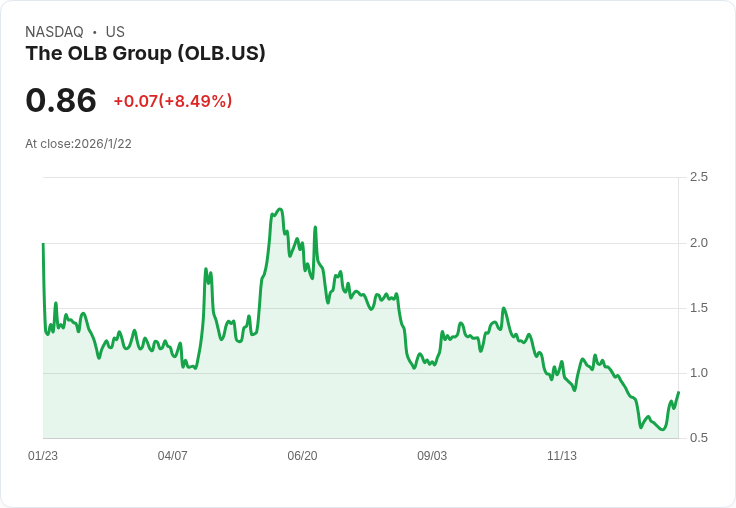Screen dimensions: 736x508
Task: Click the 1.0 price axis label
Action: [698, 373]
